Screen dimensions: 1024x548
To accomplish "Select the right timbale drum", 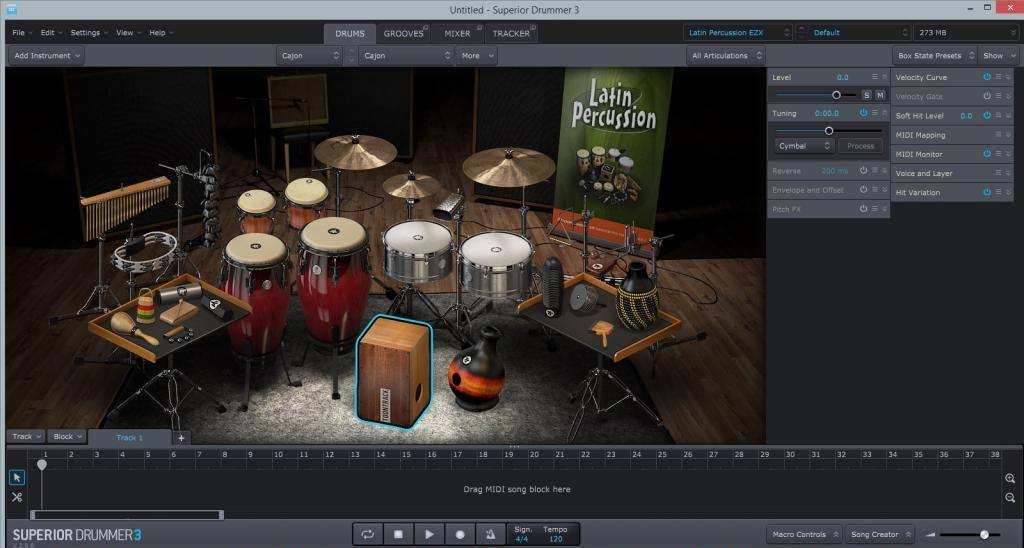I will 496,264.
